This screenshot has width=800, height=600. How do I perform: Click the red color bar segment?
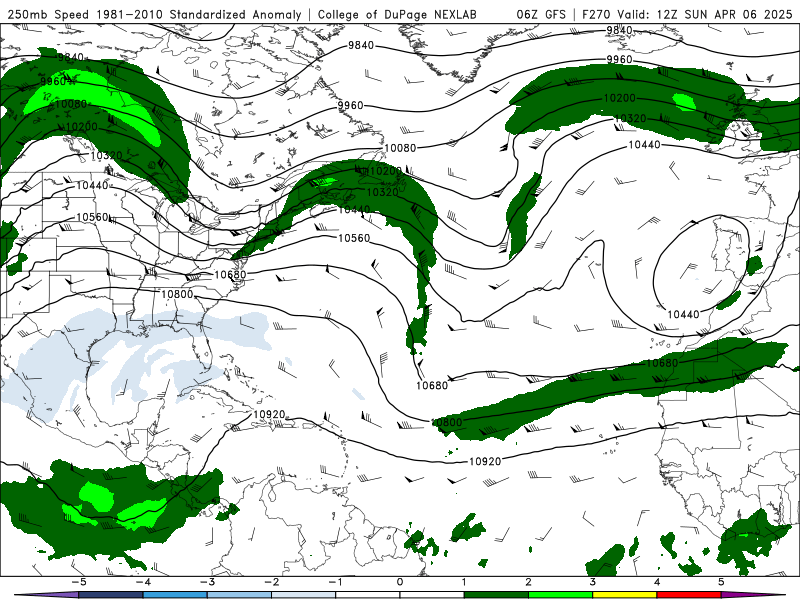(689, 595)
